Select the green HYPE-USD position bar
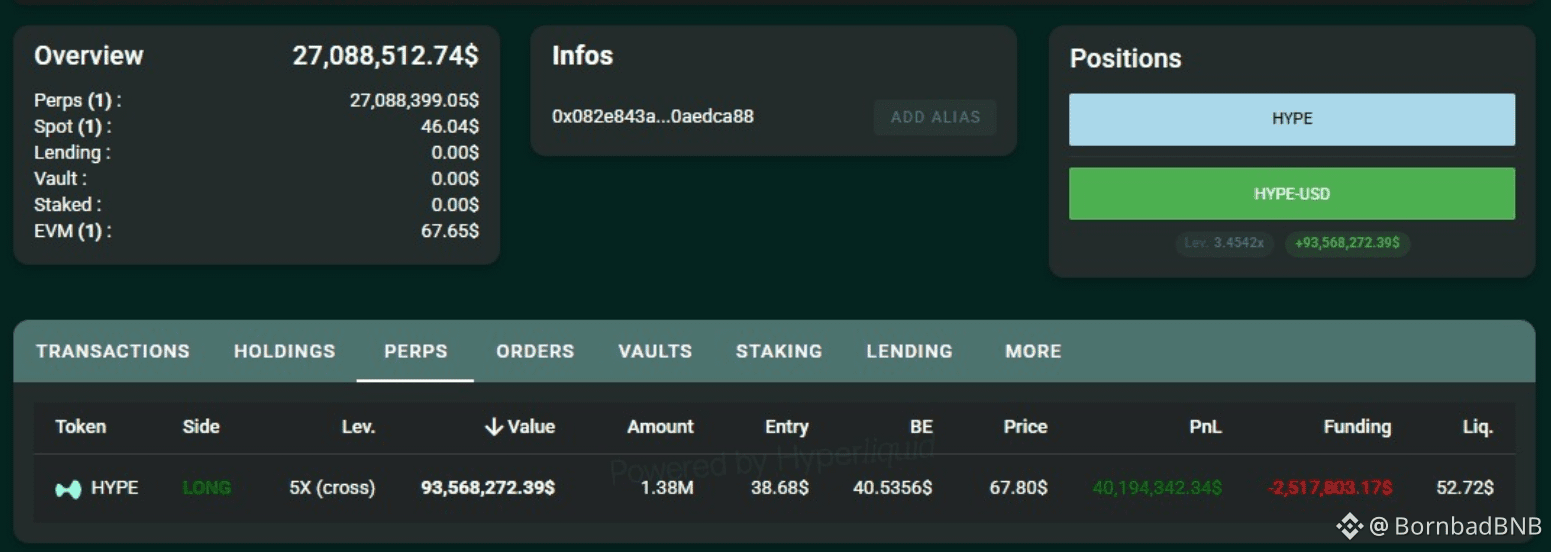The height and width of the screenshot is (552, 1551). [x=1292, y=194]
